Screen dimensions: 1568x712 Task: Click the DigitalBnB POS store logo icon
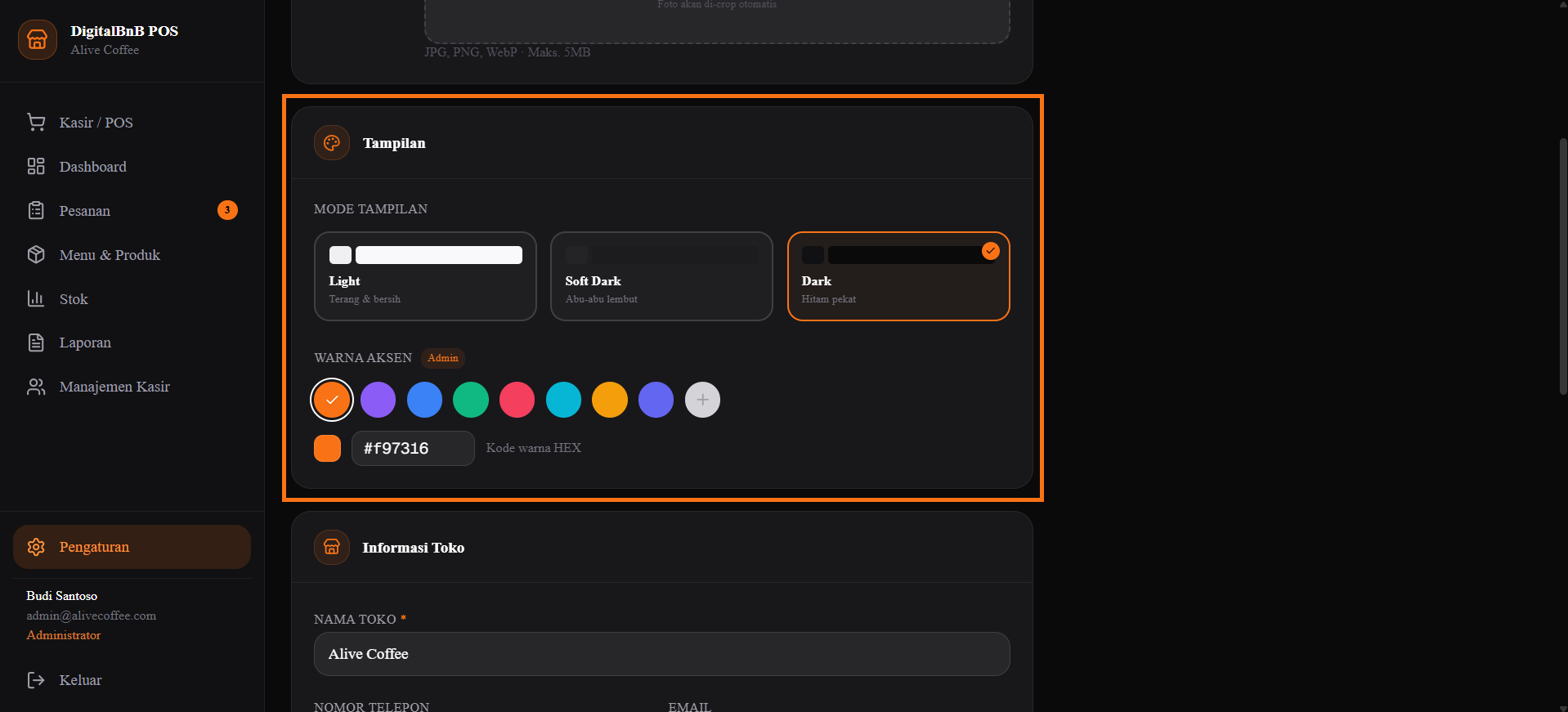(x=38, y=39)
